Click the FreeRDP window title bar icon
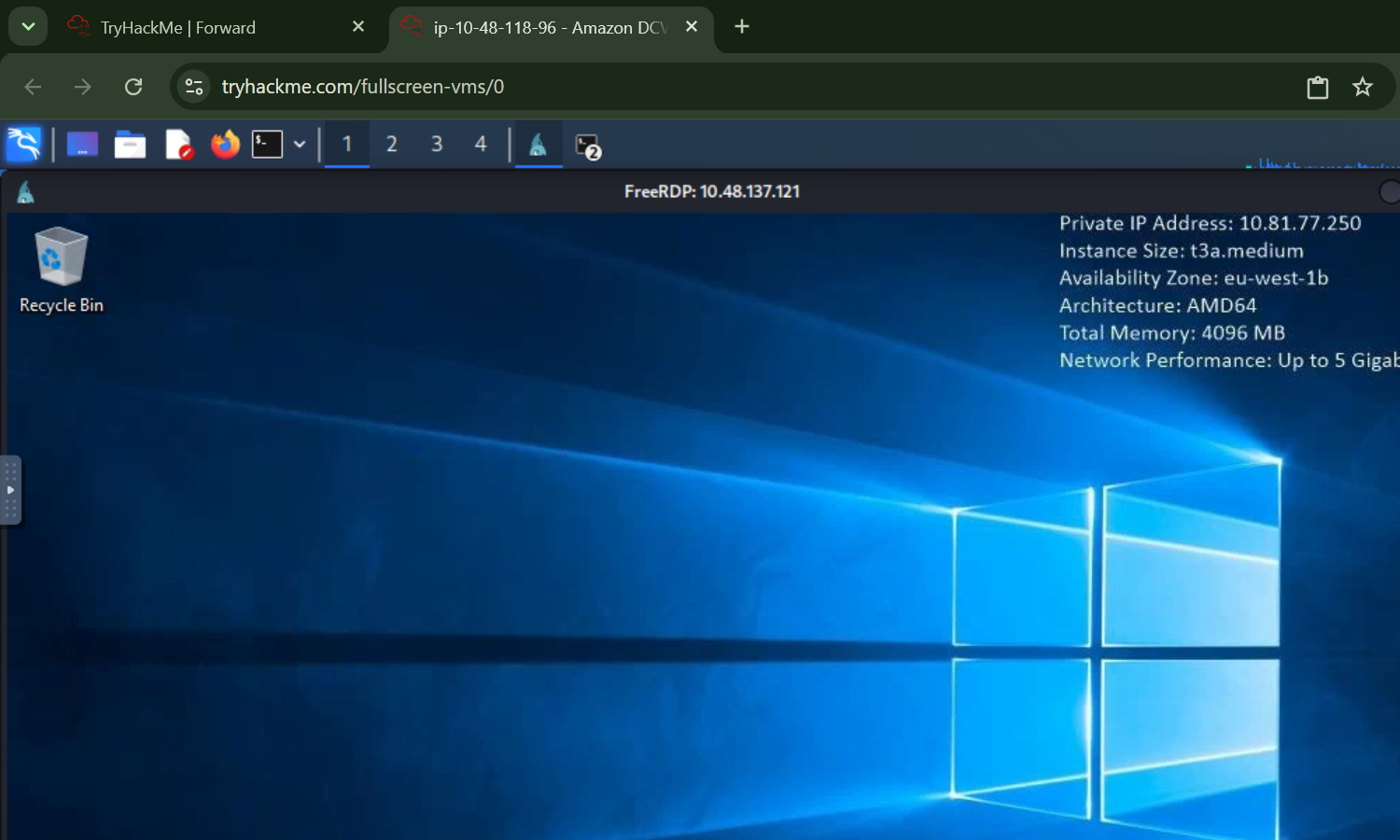The image size is (1400, 840). pyautogui.click(x=25, y=192)
